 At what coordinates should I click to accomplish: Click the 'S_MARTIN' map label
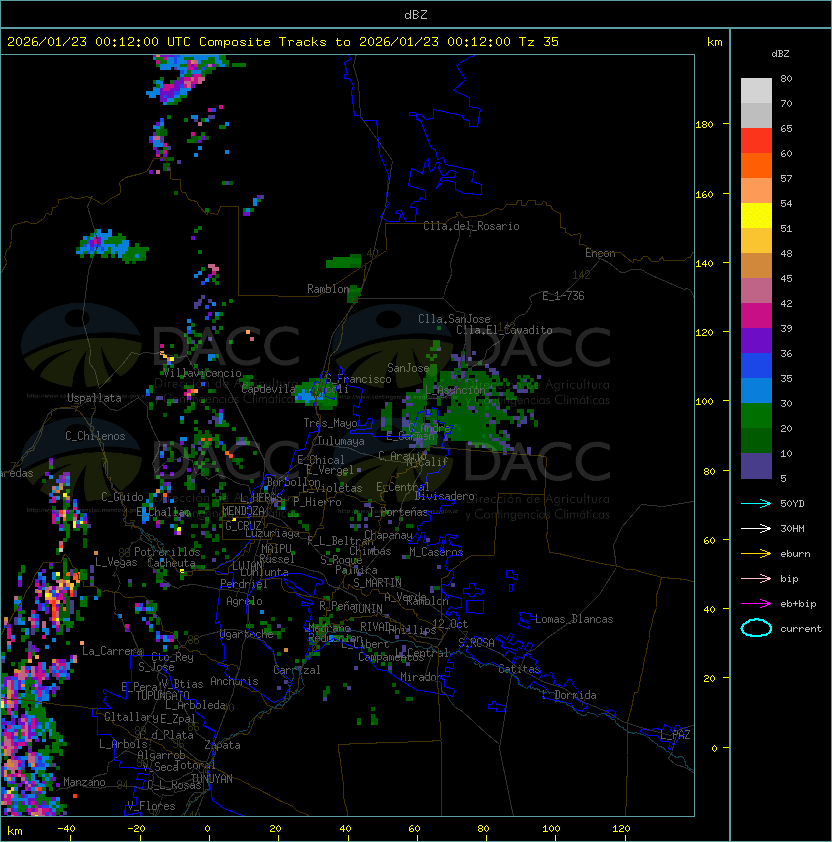point(378,583)
